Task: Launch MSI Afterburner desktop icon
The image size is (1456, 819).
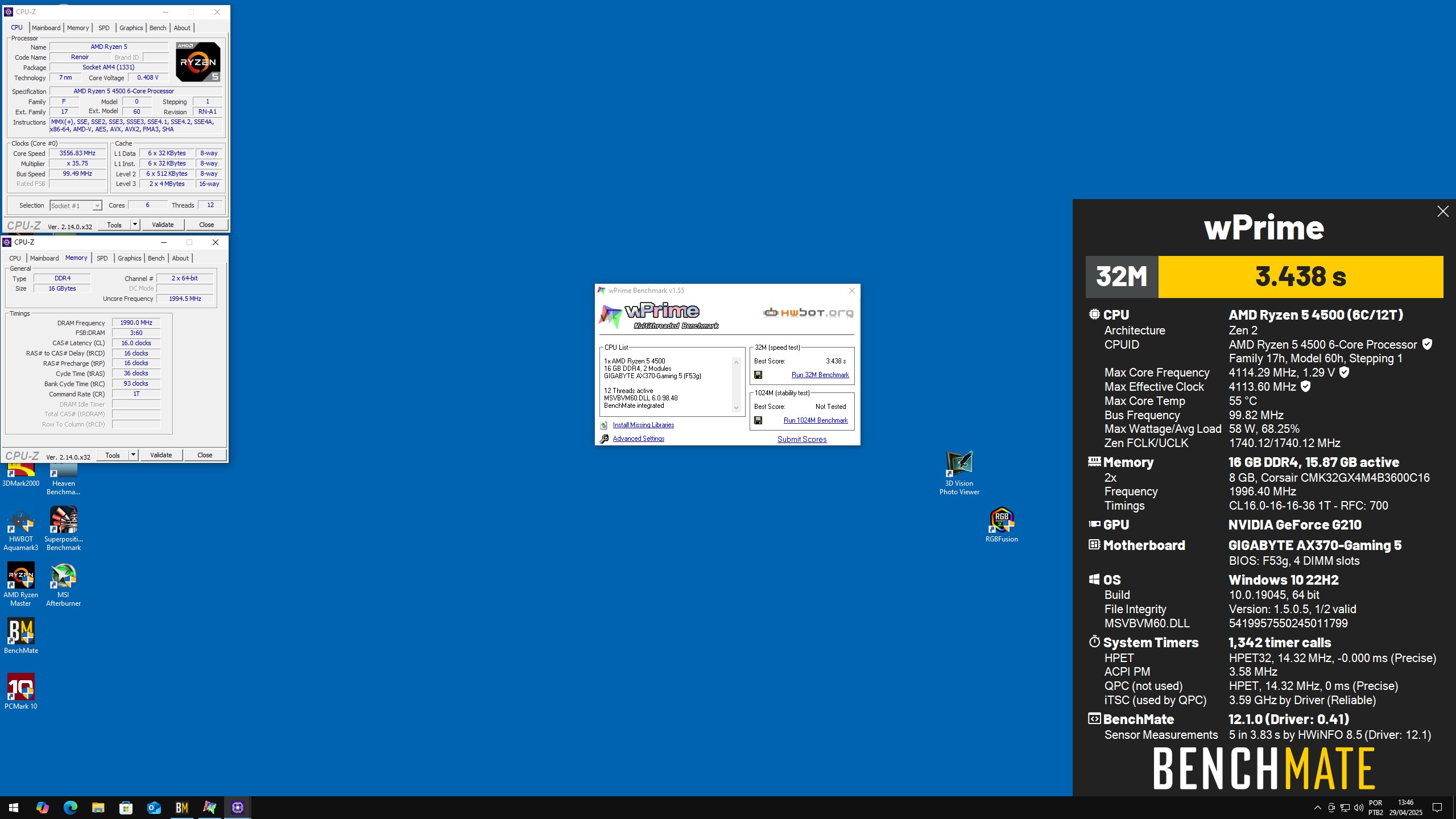Action: click(x=63, y=585)
